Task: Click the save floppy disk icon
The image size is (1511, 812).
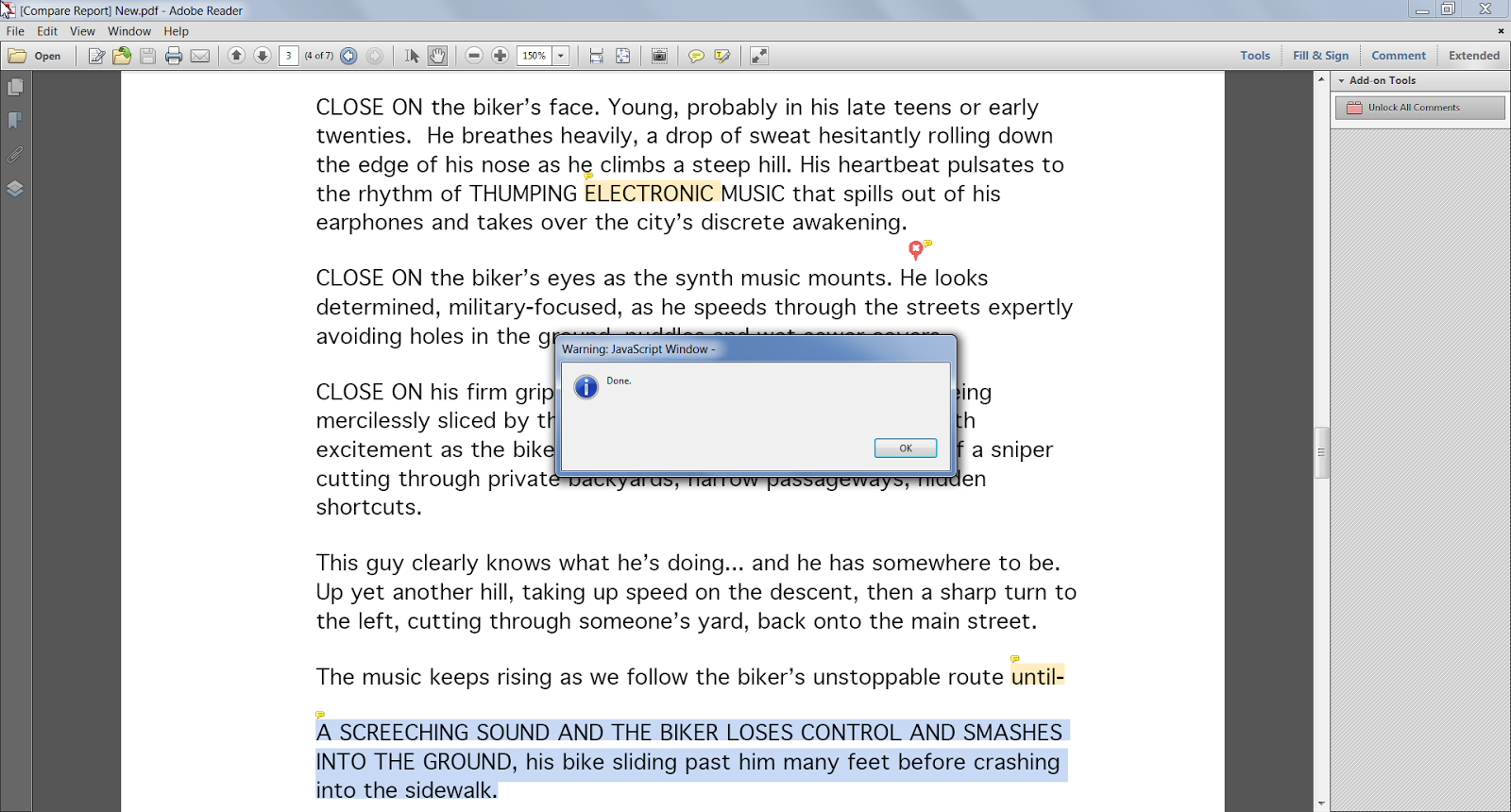Action: pyautogui.click(x=147, y=56)
